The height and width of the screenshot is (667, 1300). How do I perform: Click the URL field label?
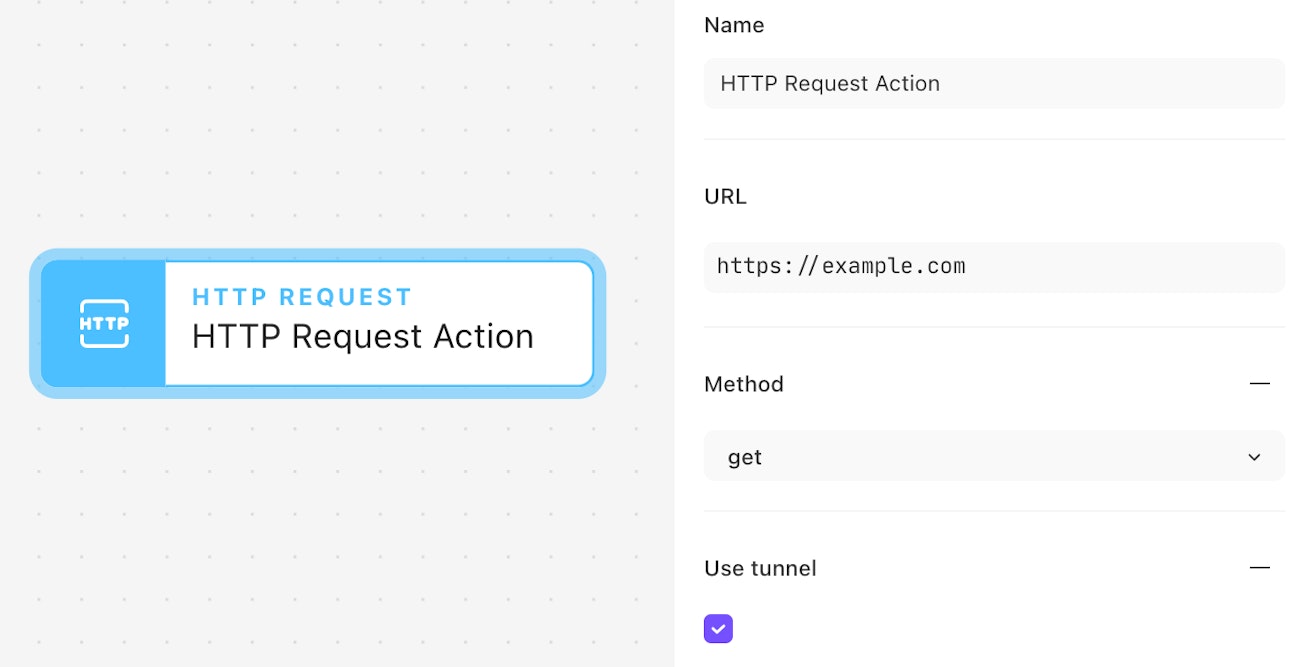pyautogui.click(x=725, y=197)
